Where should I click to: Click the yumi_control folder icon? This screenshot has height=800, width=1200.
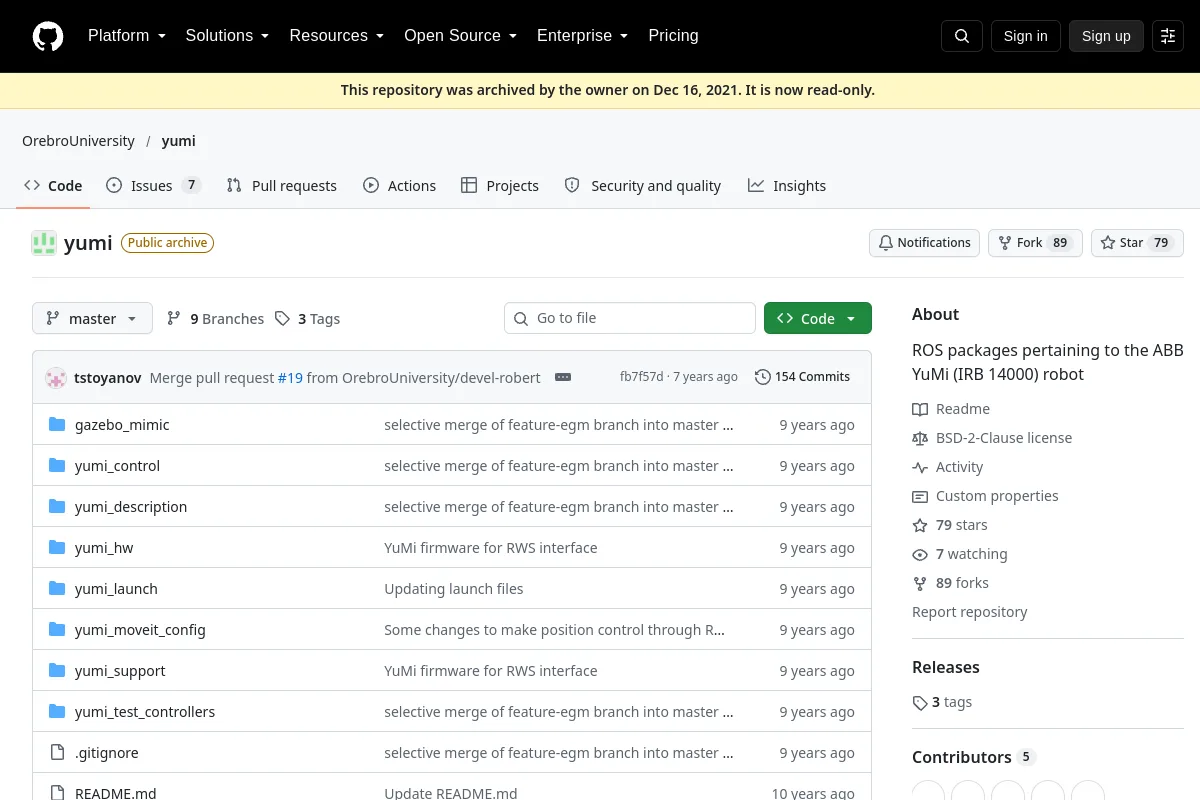(x=57, y=466)
